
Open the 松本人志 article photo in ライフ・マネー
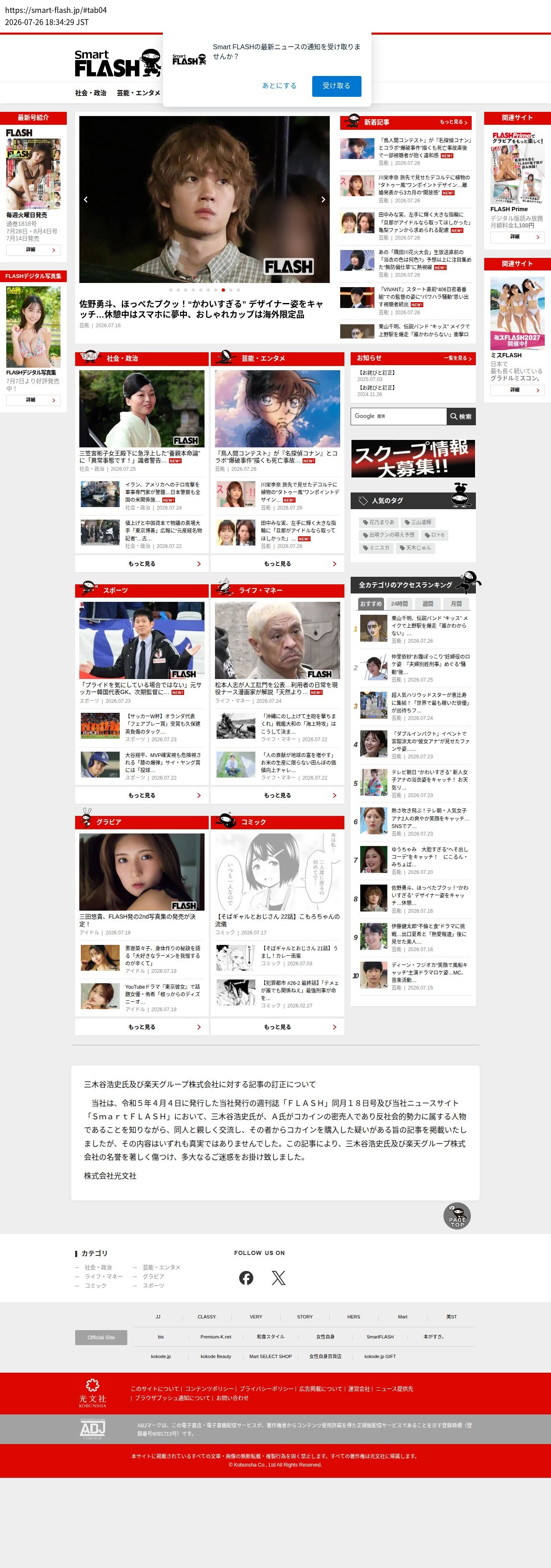[278, 640]
